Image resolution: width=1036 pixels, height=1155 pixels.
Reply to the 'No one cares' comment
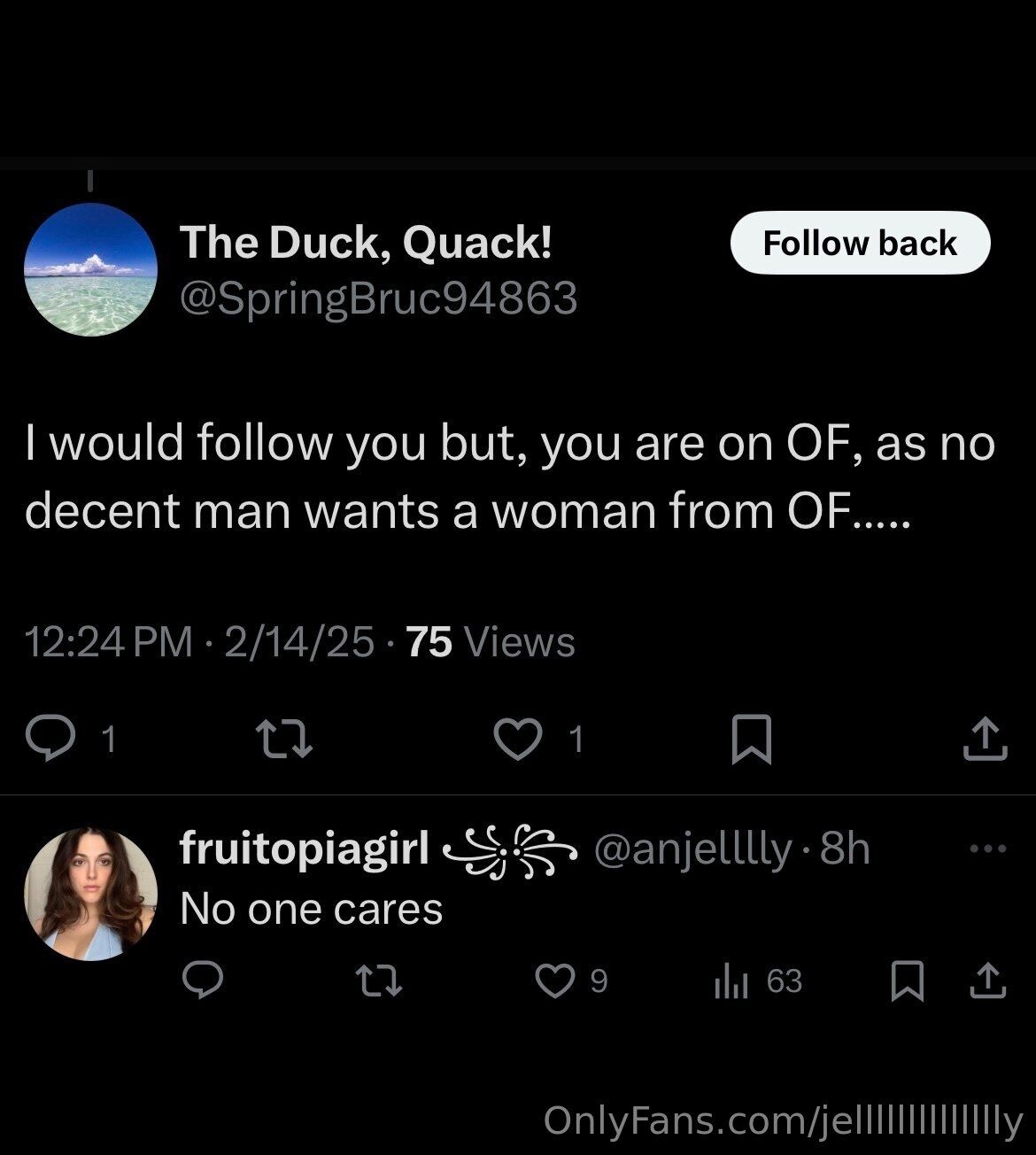tap(203, 981)
